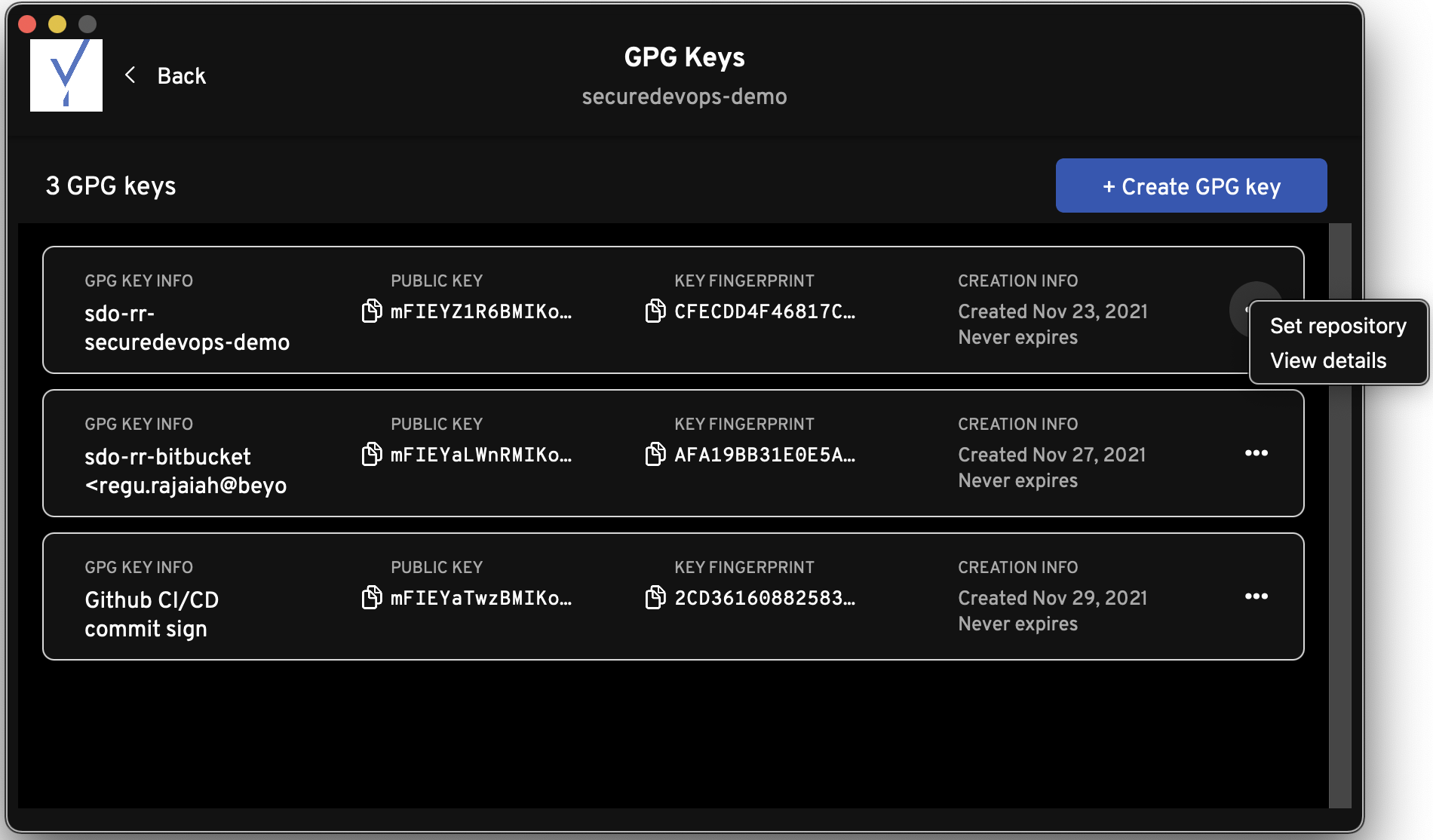
Task: Click the Created Nov 29, 2021 text
Action: 1052,598
